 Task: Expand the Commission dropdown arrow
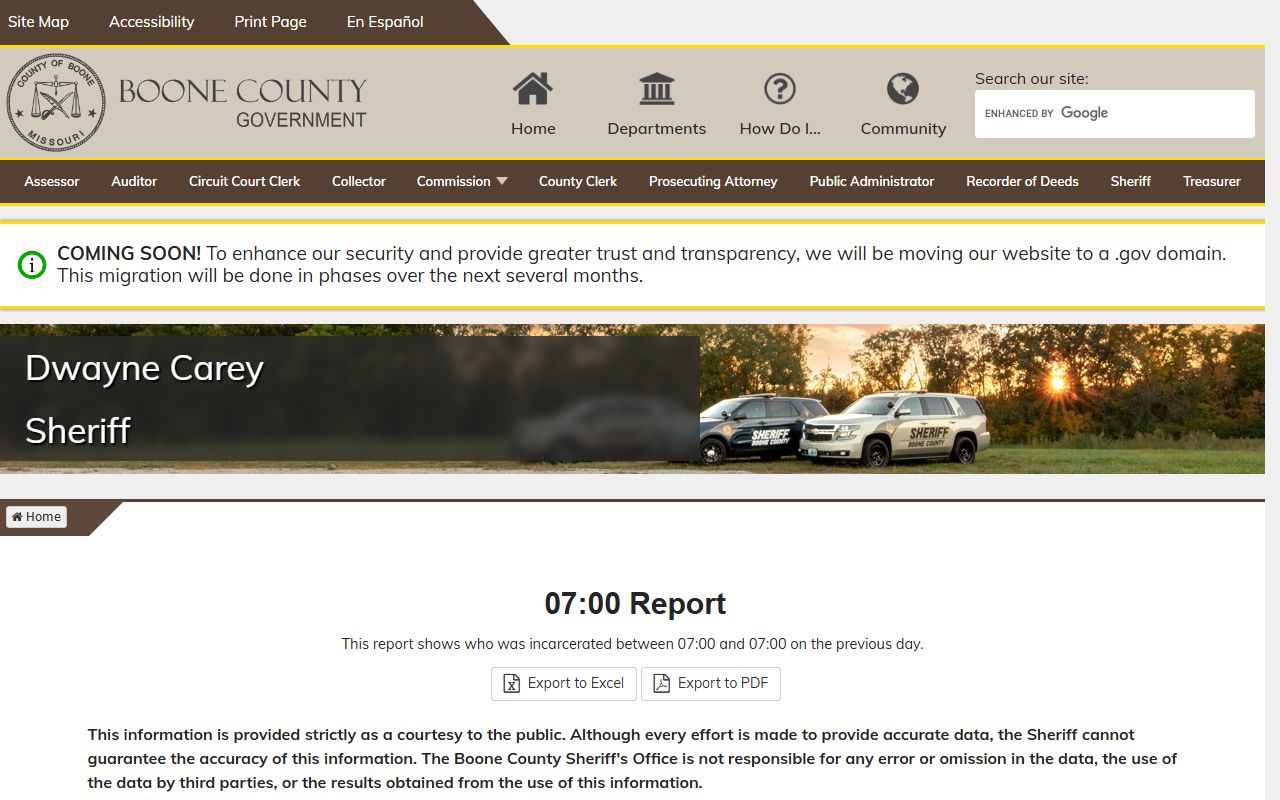(x=502, y=181)
